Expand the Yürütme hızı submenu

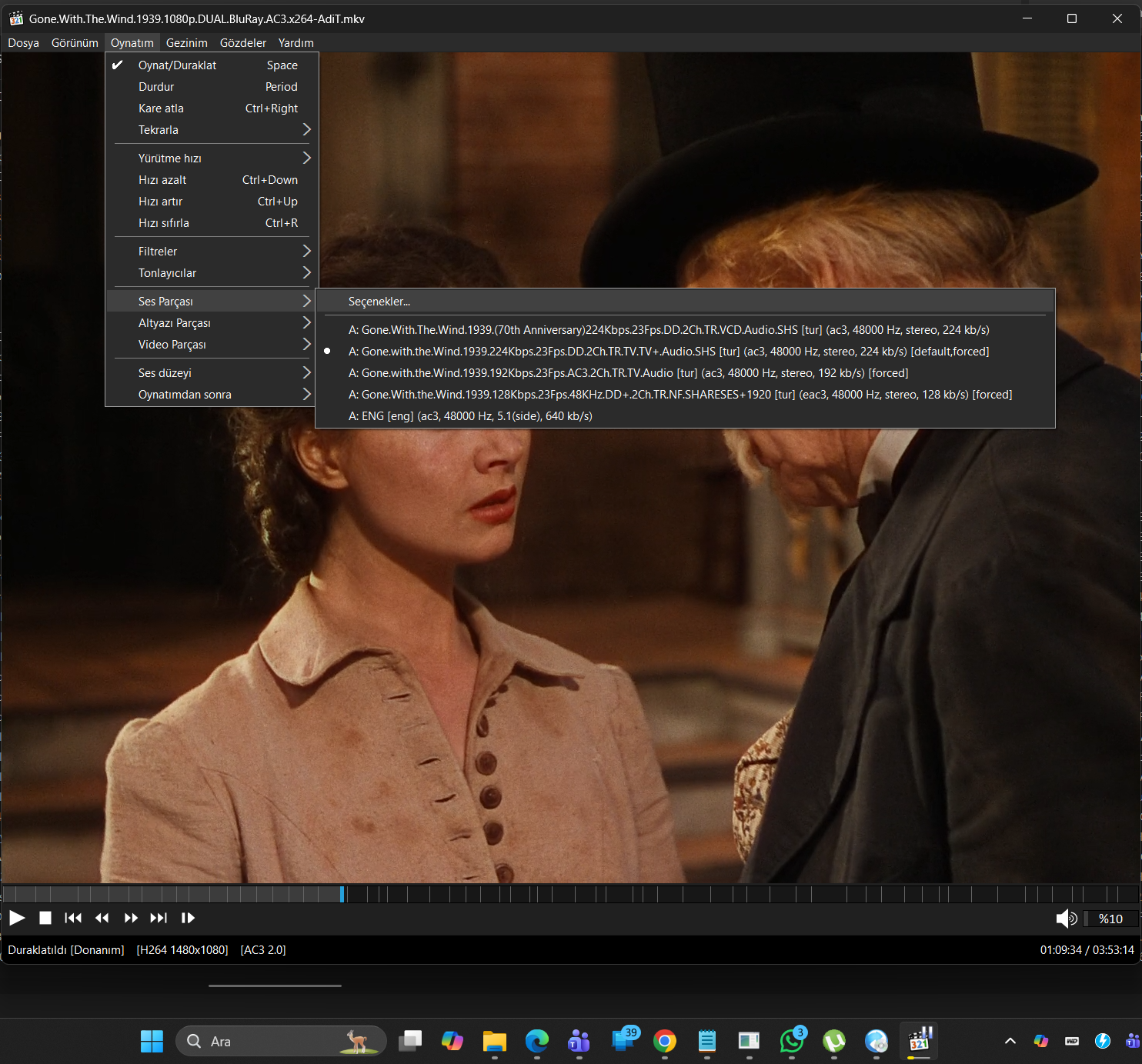coord(212,158)
